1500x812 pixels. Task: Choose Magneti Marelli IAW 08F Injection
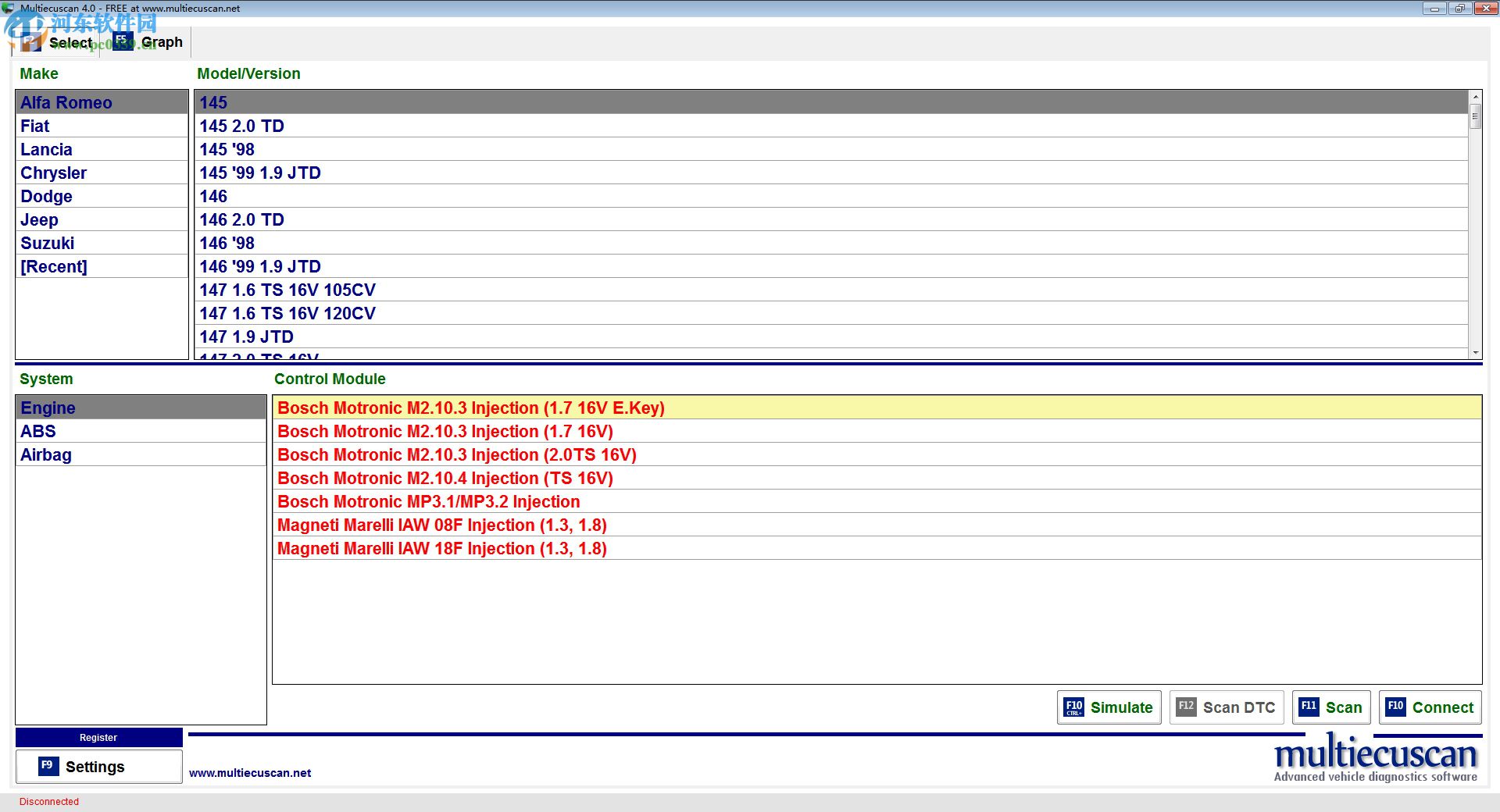(x=877, y=525)
